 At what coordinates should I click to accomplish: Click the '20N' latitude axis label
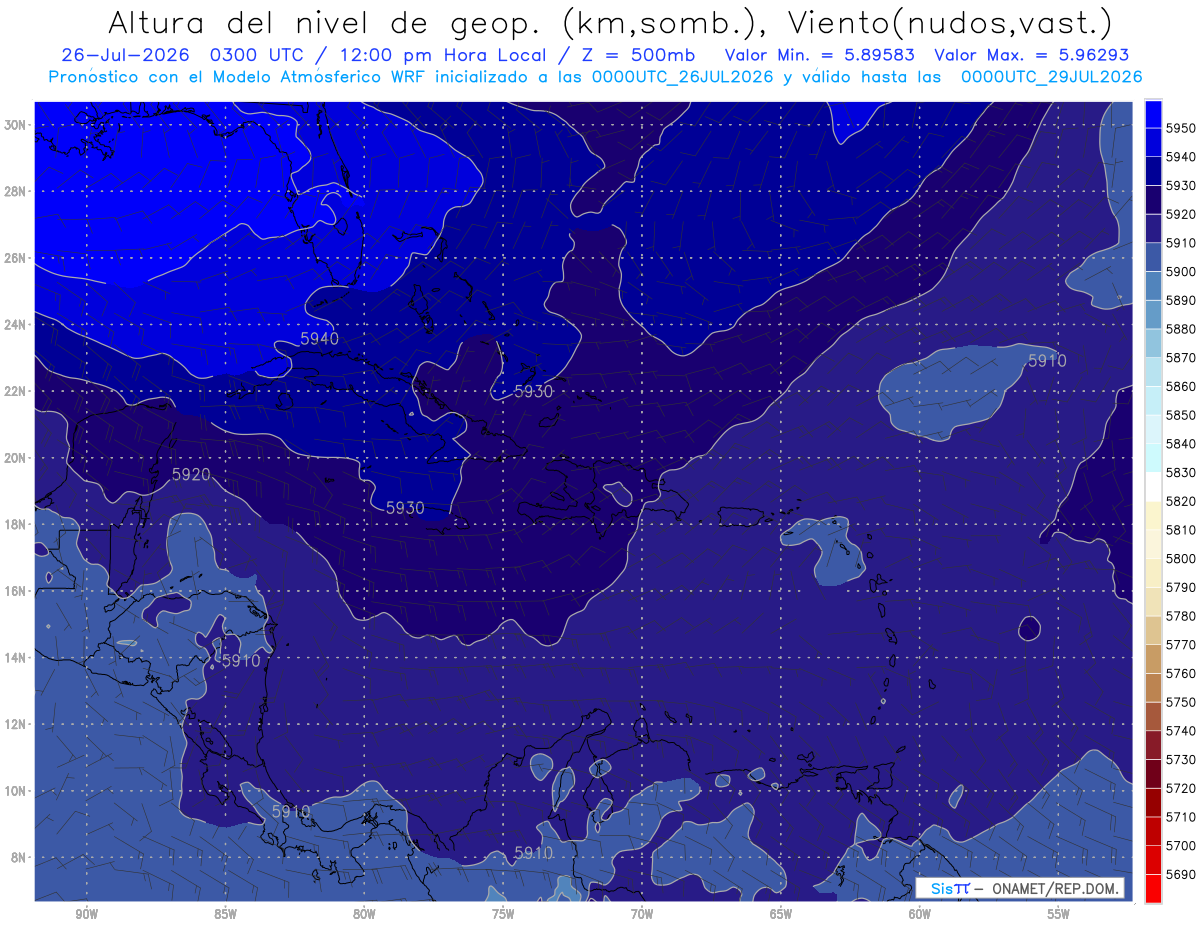pyautogui.click(x=16, y=458)
